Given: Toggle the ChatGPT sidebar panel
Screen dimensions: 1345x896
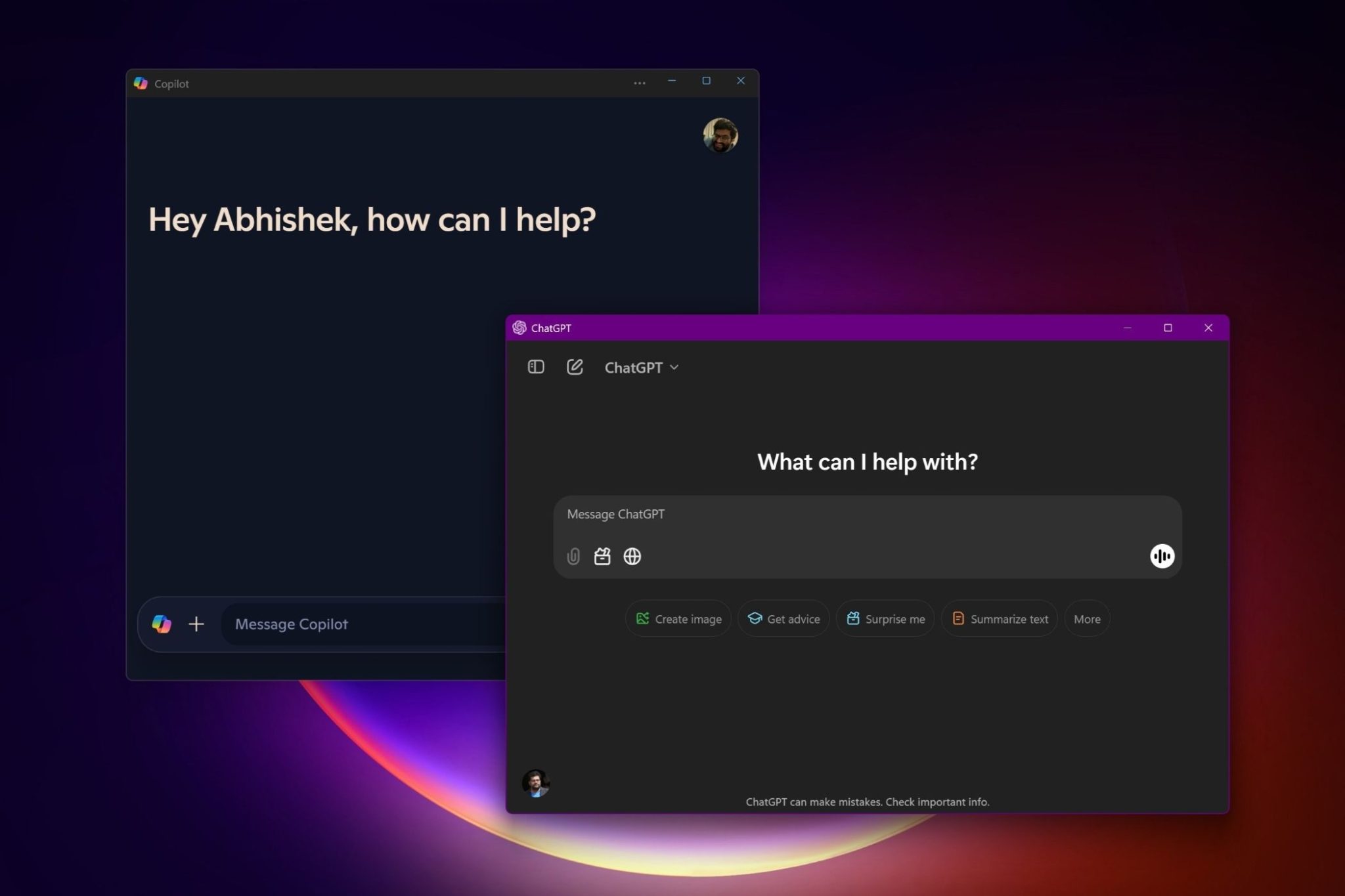Looking at the screenshot, I should click(x=535, y=367).
